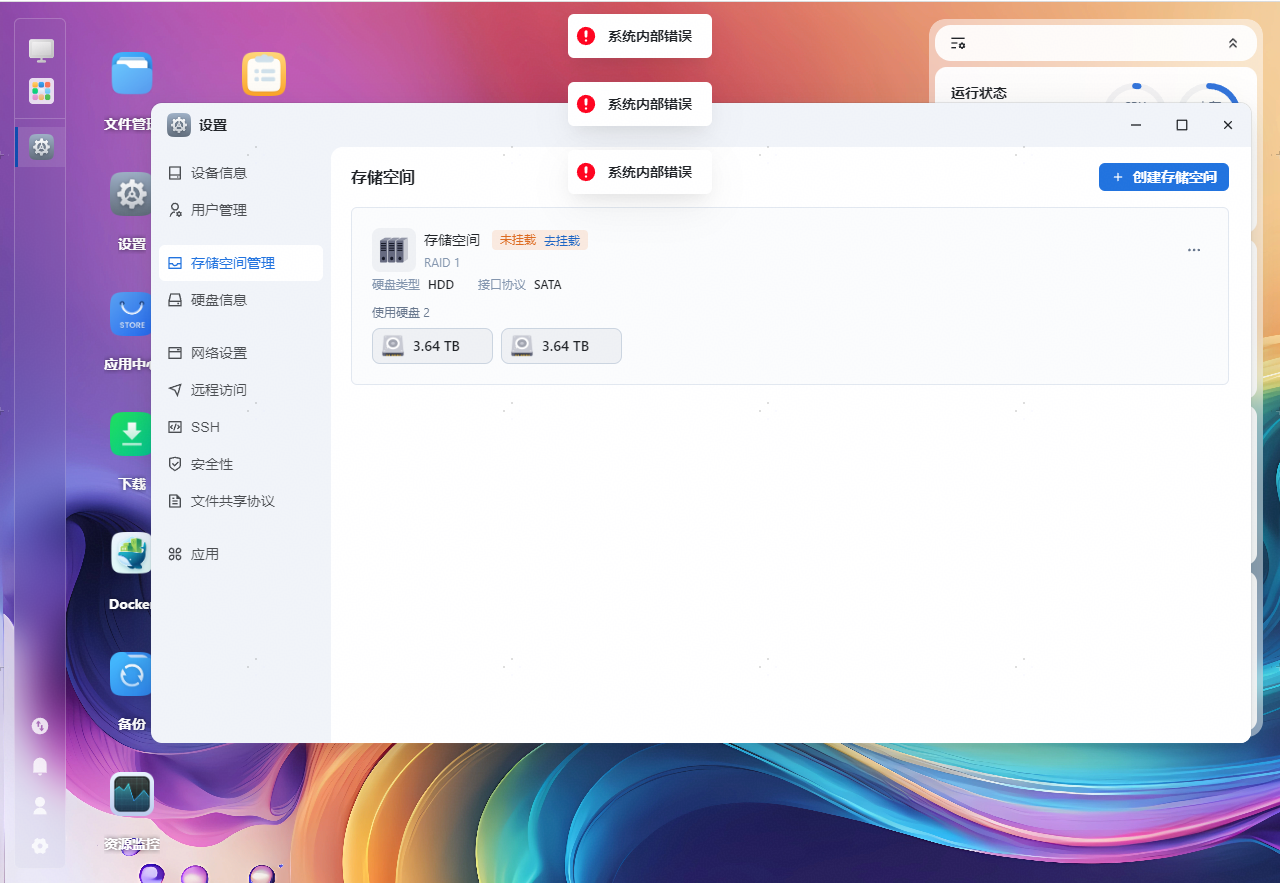Image resolution: width=1280 pixels, height=883 pixels.
Task: Select 文件共享协议 in settings sidebar
Action: pos(241,501)
